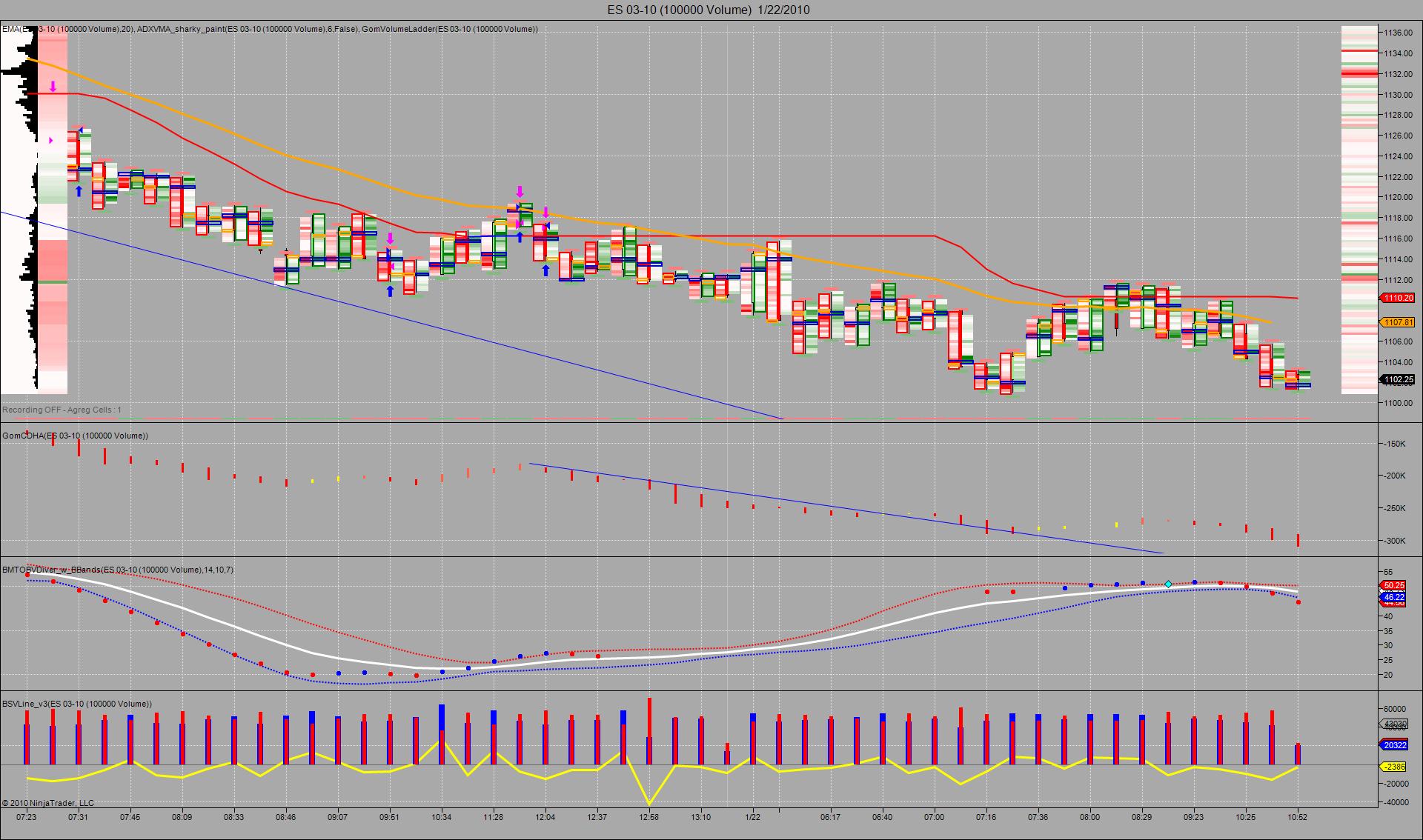This screenshot has width=1423, height=840.
Task: Click the magenta down arrow above the 07:23 price bar
Action: coord(53,87)
